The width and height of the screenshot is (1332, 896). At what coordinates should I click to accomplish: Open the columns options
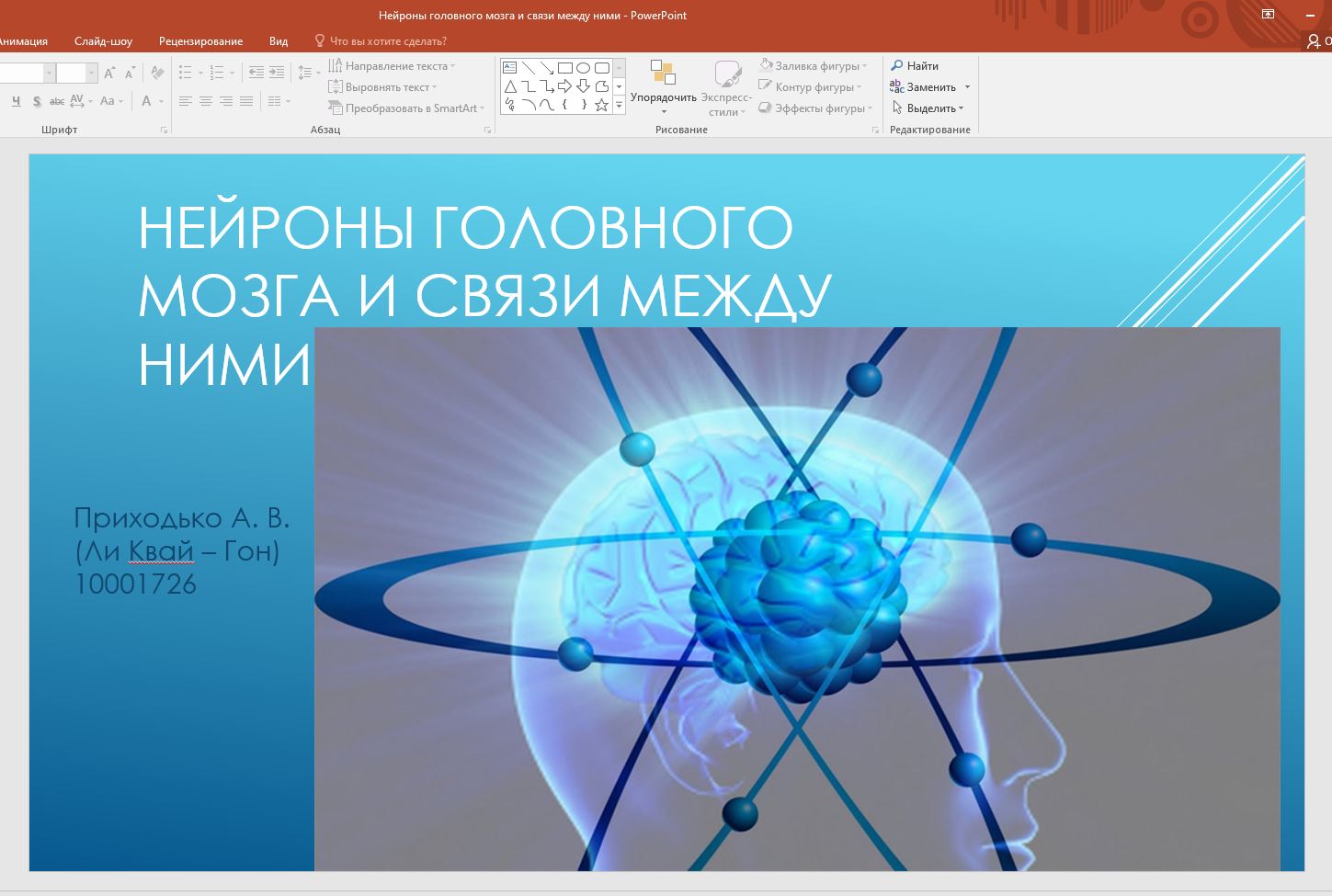click(x=278, y=101)
